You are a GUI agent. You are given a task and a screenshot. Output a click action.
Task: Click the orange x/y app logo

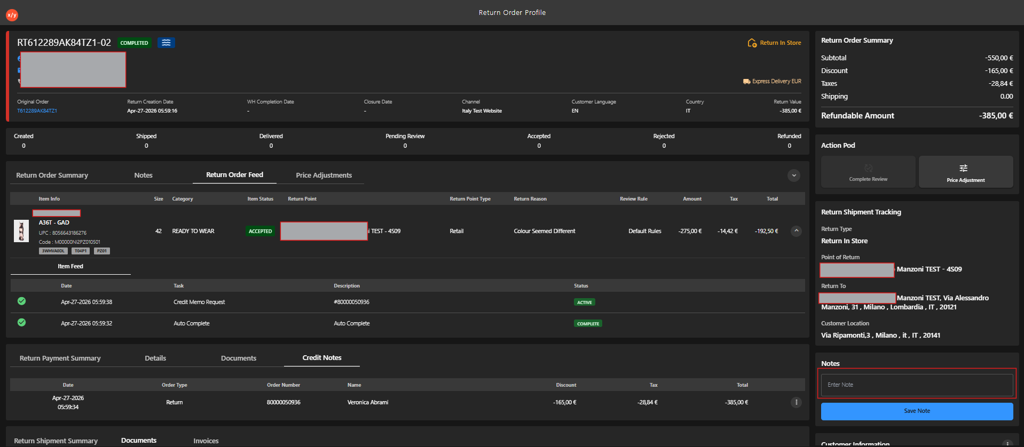[x=12, y=13]
